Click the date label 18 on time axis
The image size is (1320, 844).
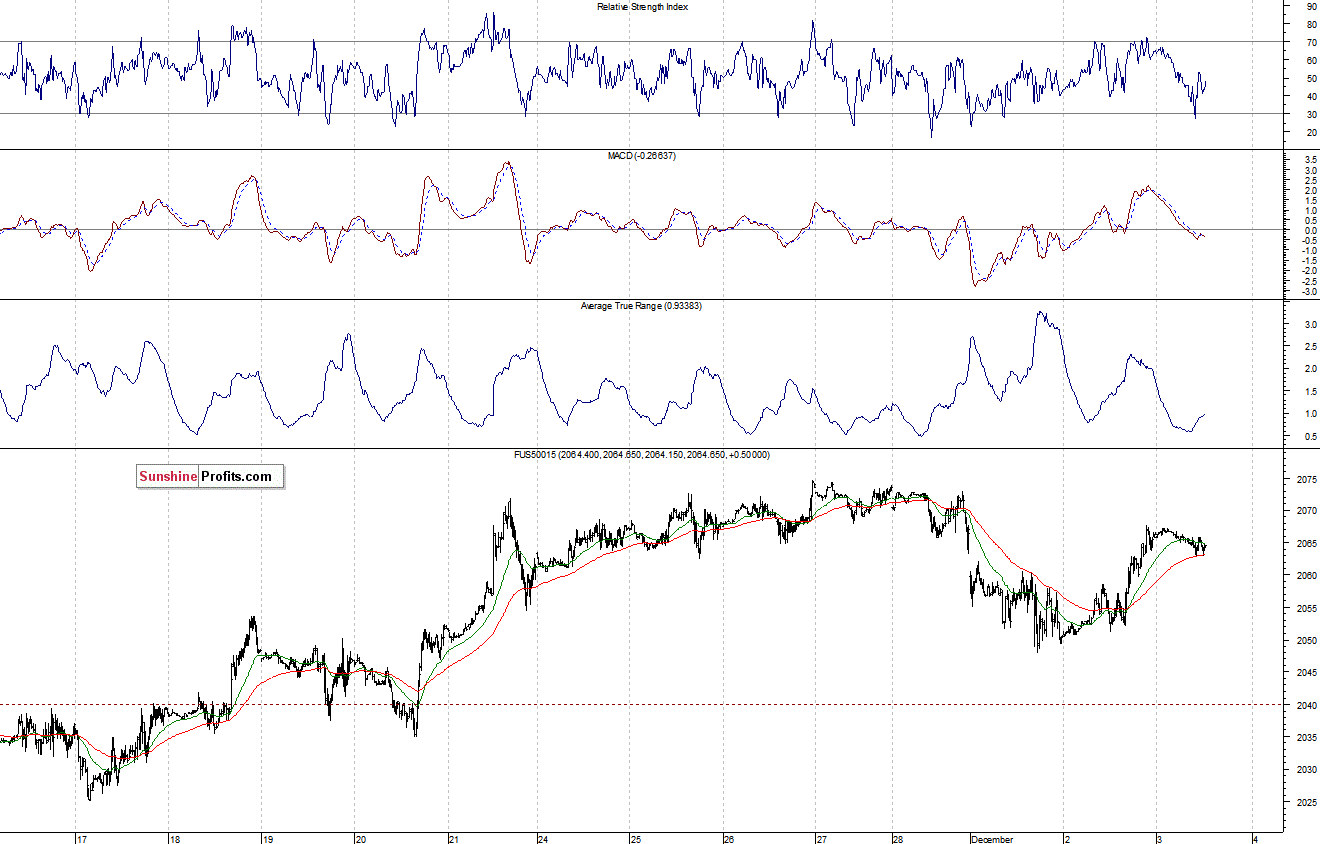coord(175,839)
